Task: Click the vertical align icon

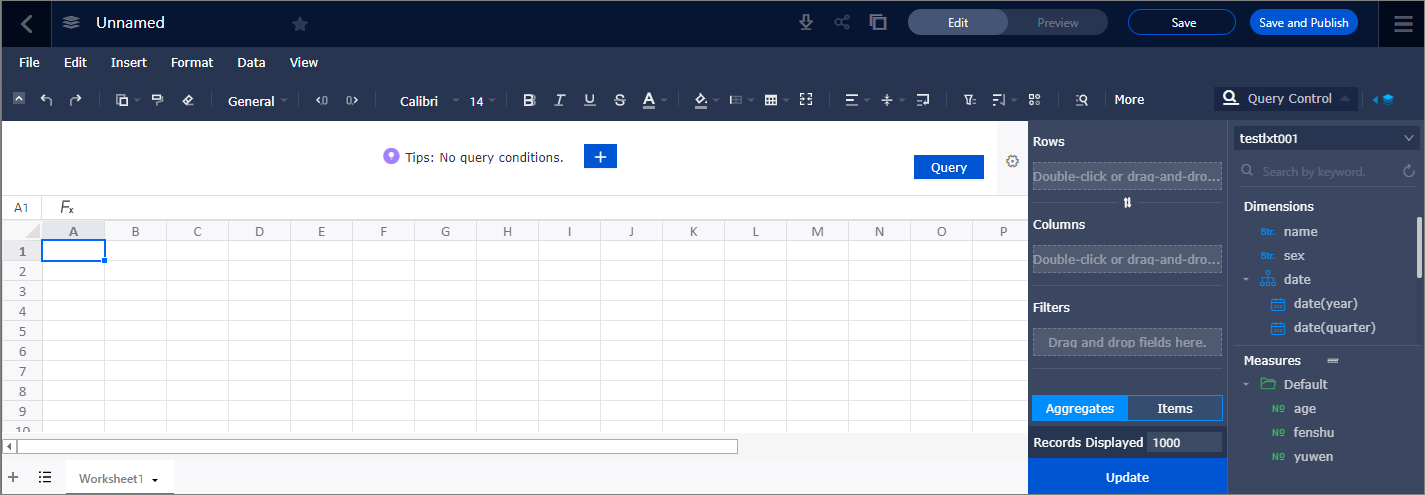Action: coord(887,100)
